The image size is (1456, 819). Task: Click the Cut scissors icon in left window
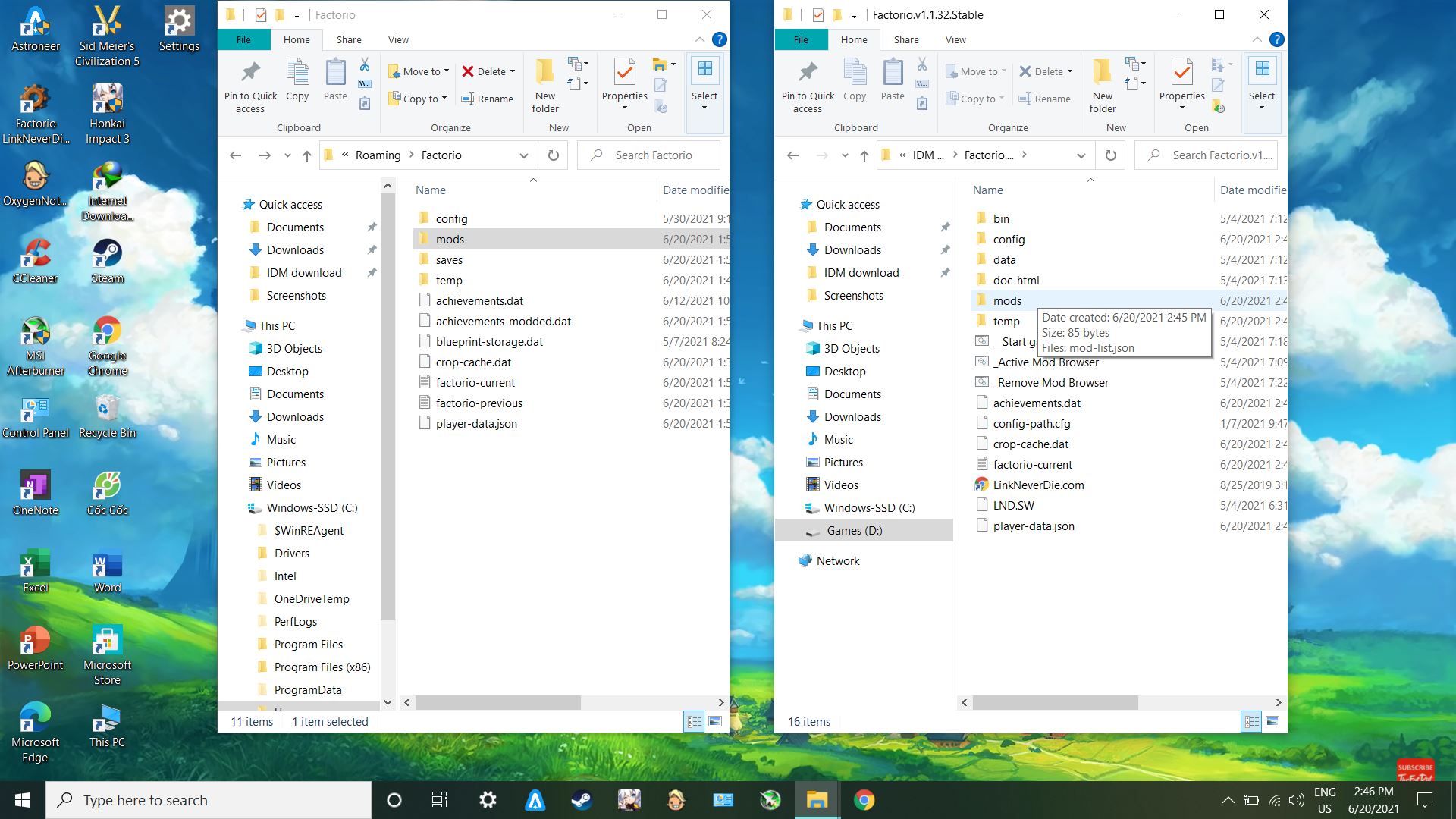coord(365,64)
